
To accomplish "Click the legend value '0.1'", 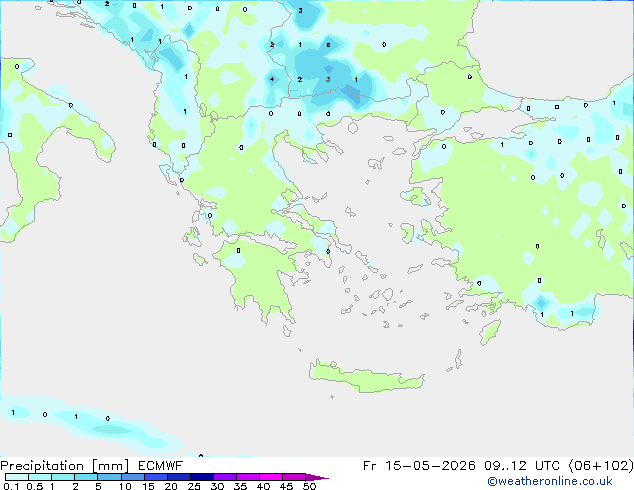I will [11, 486].
